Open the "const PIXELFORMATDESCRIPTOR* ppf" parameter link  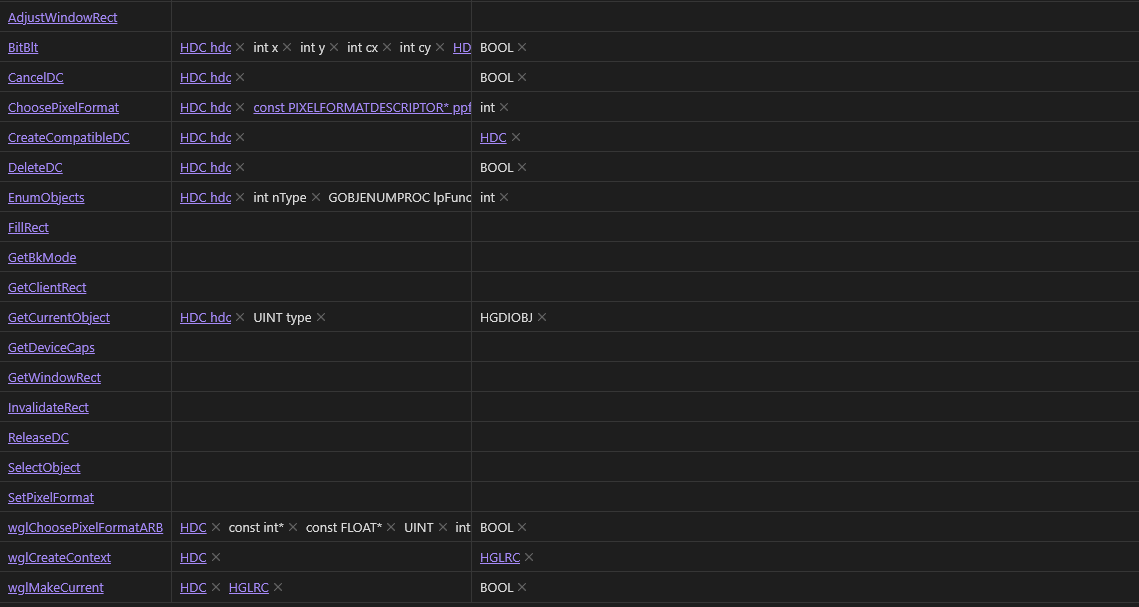click(362, 107)
